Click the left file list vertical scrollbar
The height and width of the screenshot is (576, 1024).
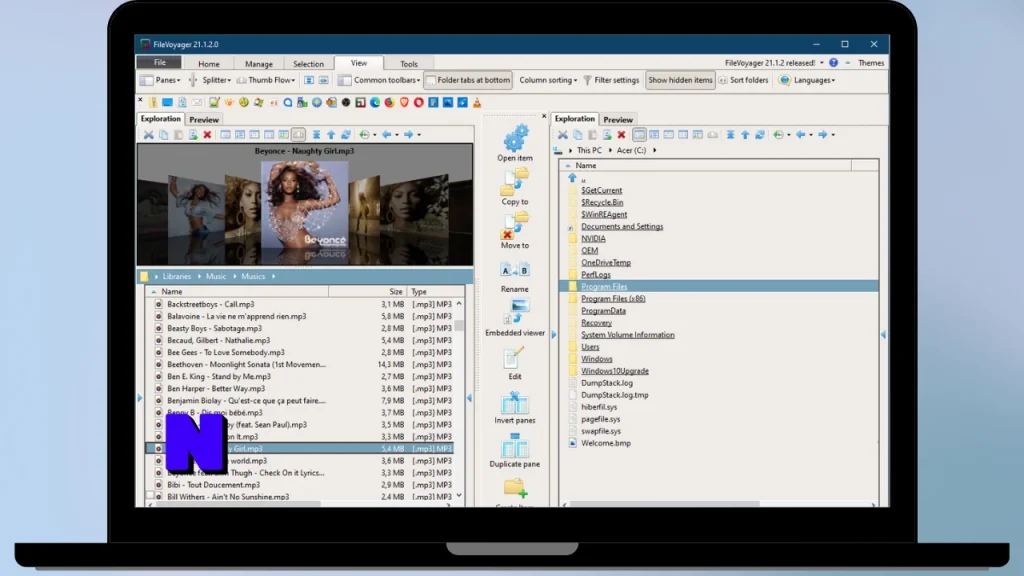tap(459, 400)
